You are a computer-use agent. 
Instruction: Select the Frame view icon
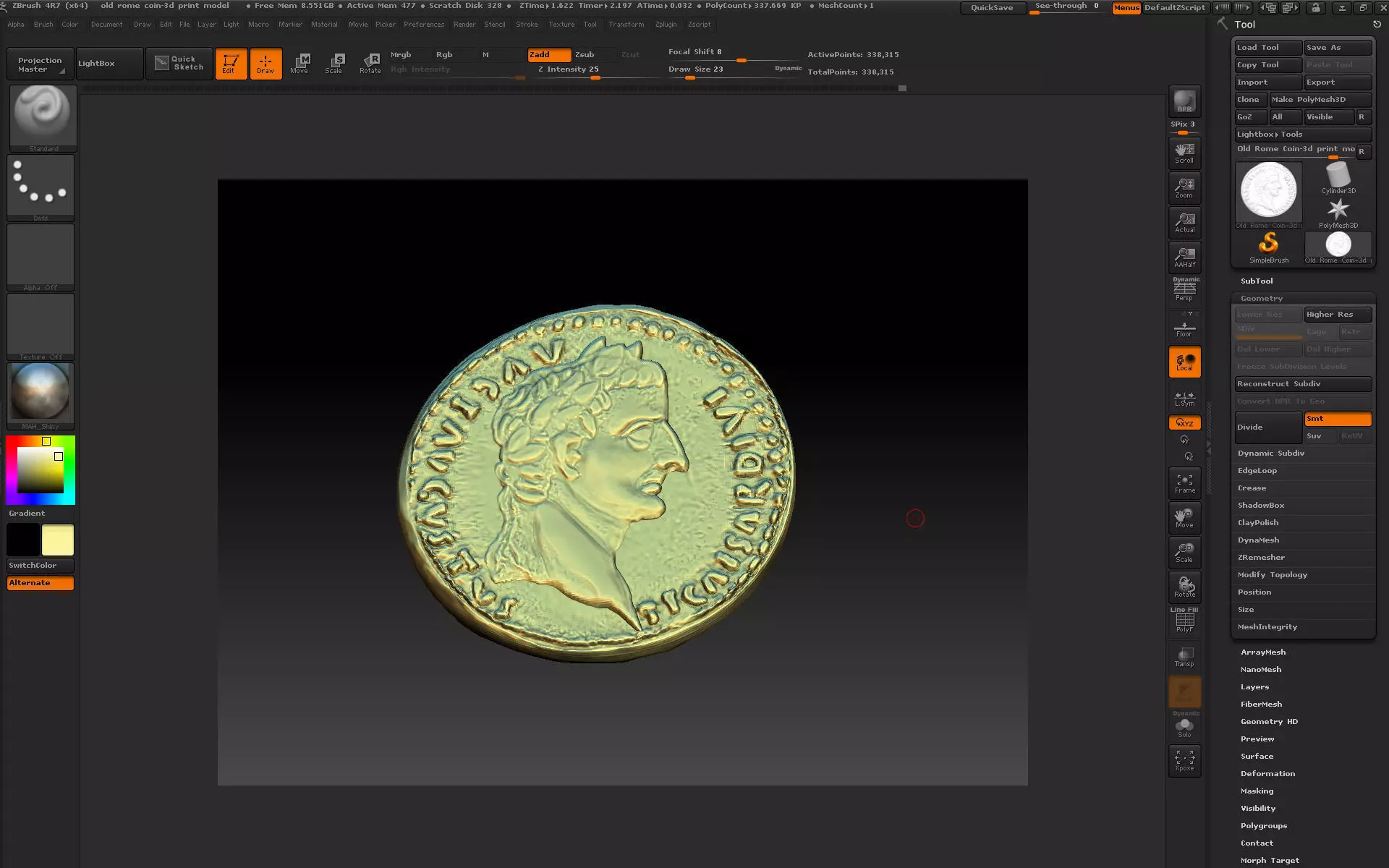[x=1184, y=483]
